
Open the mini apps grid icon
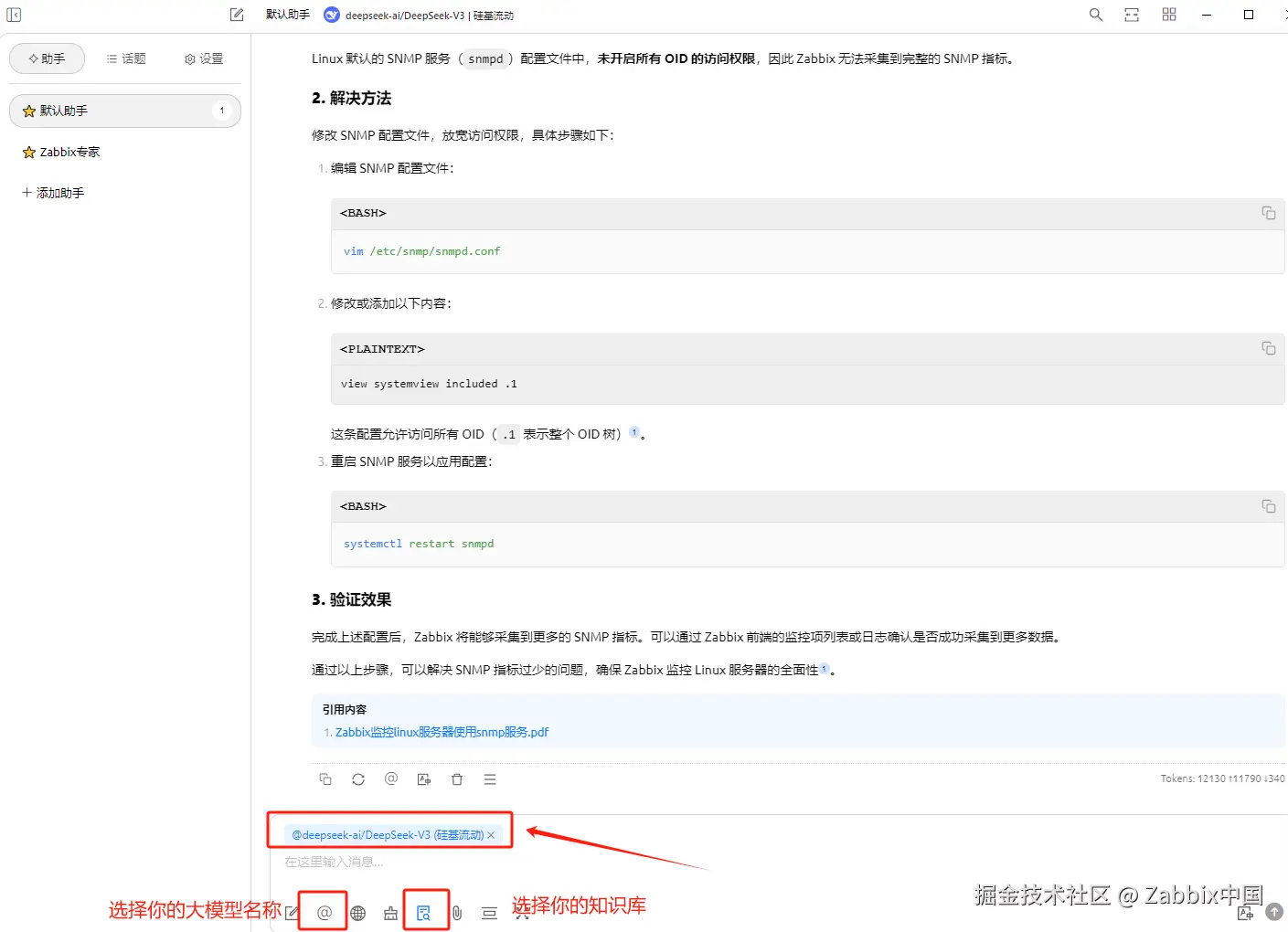click(1169, 15)
